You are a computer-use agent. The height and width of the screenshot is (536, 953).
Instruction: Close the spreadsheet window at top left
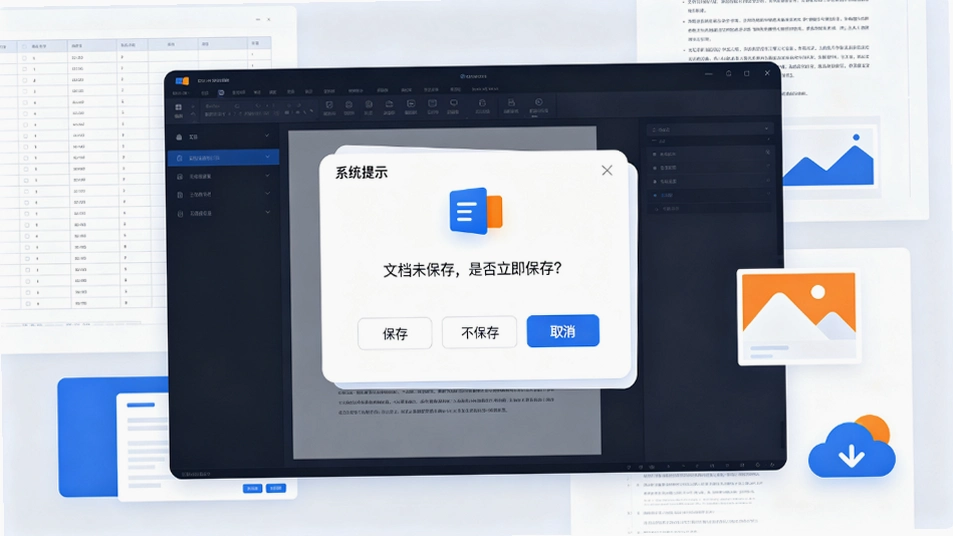coord(269,19)
